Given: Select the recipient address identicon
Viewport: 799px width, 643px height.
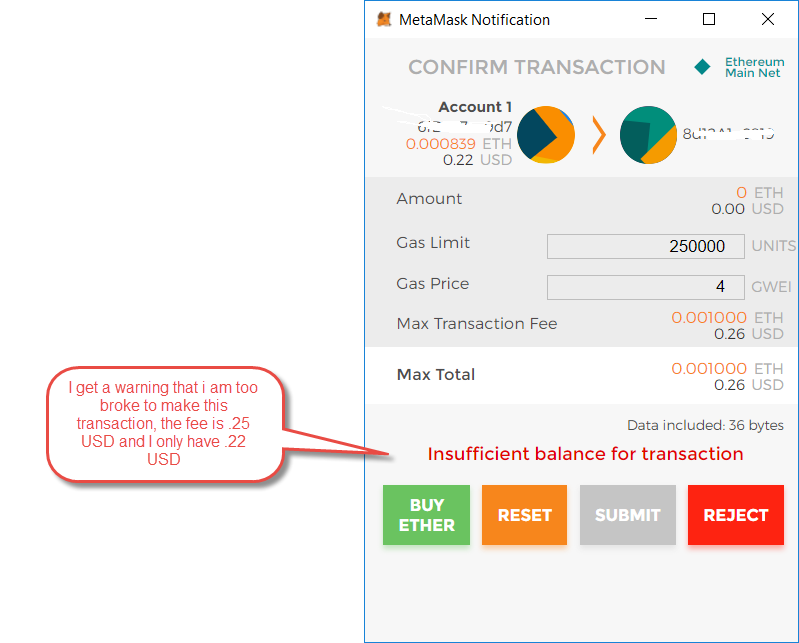Looking at the screenshot, I should [x=648, y=135].
